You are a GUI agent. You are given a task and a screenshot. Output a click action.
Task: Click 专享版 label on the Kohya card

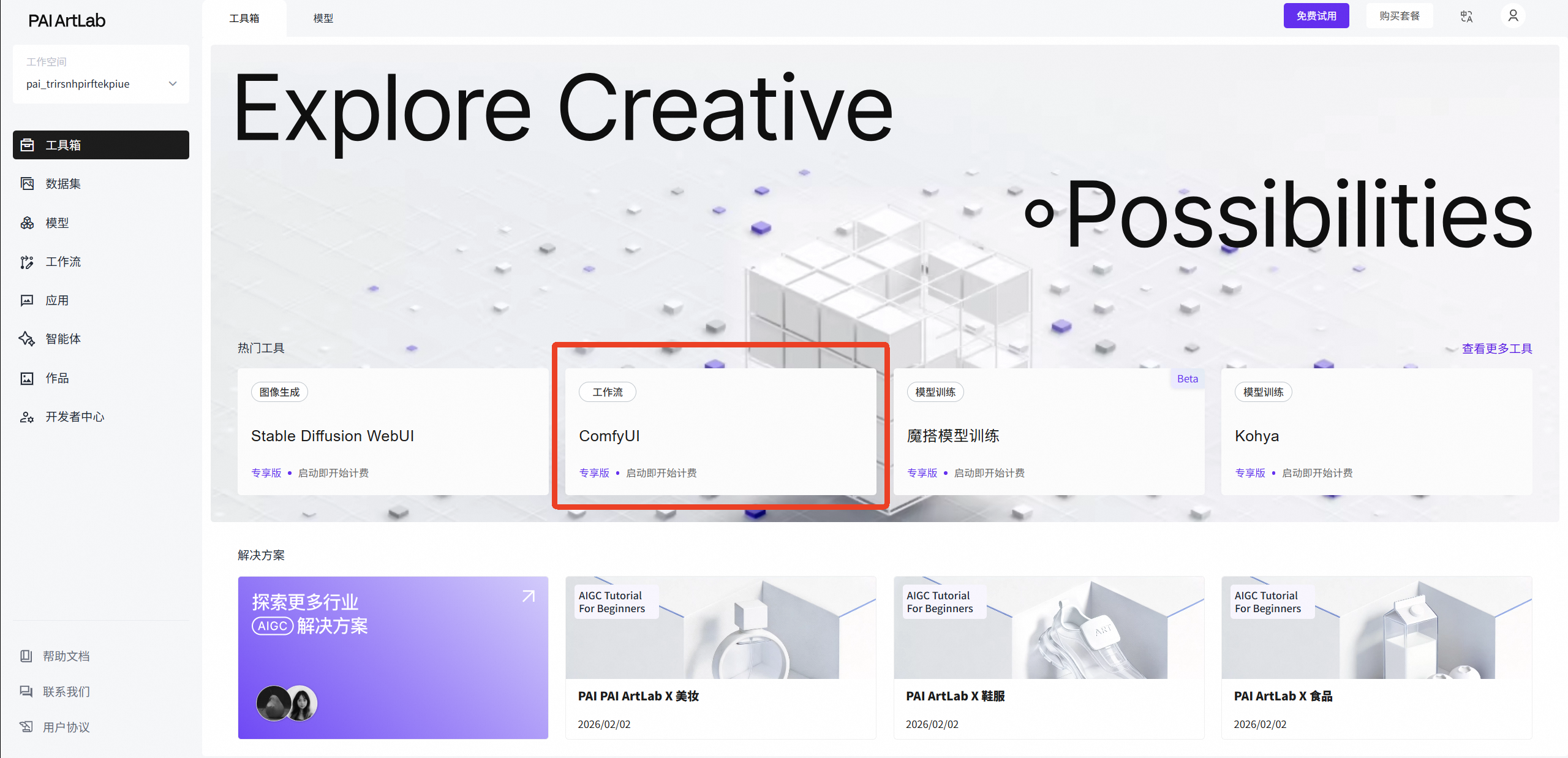tap(1250, 473)
